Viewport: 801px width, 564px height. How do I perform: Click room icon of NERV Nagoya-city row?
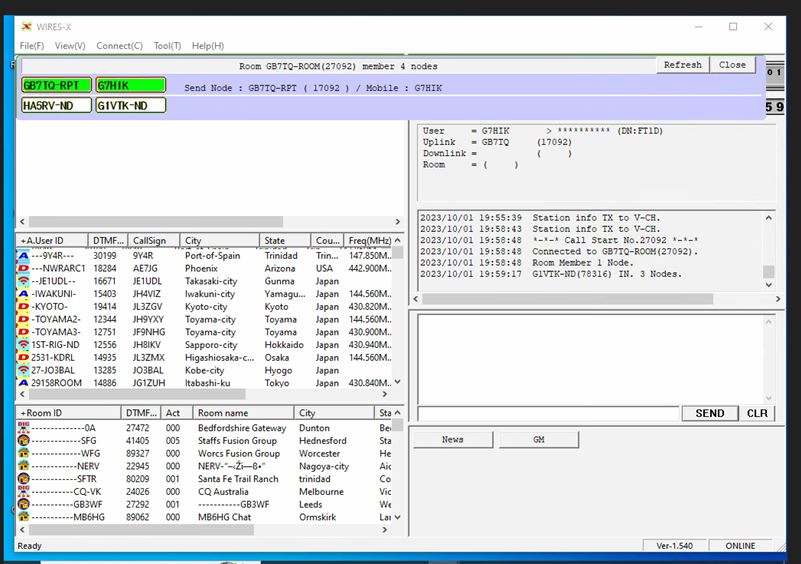point(23,466)
